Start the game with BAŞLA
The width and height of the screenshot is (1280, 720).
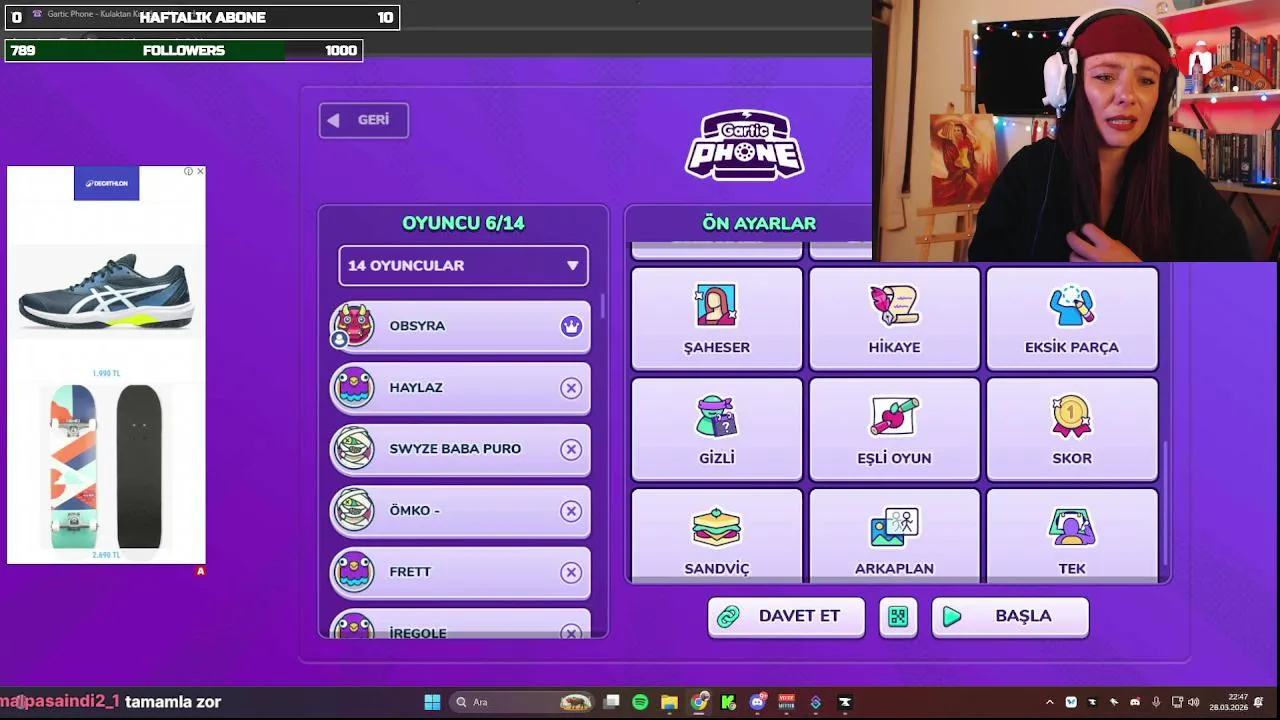1010,617
